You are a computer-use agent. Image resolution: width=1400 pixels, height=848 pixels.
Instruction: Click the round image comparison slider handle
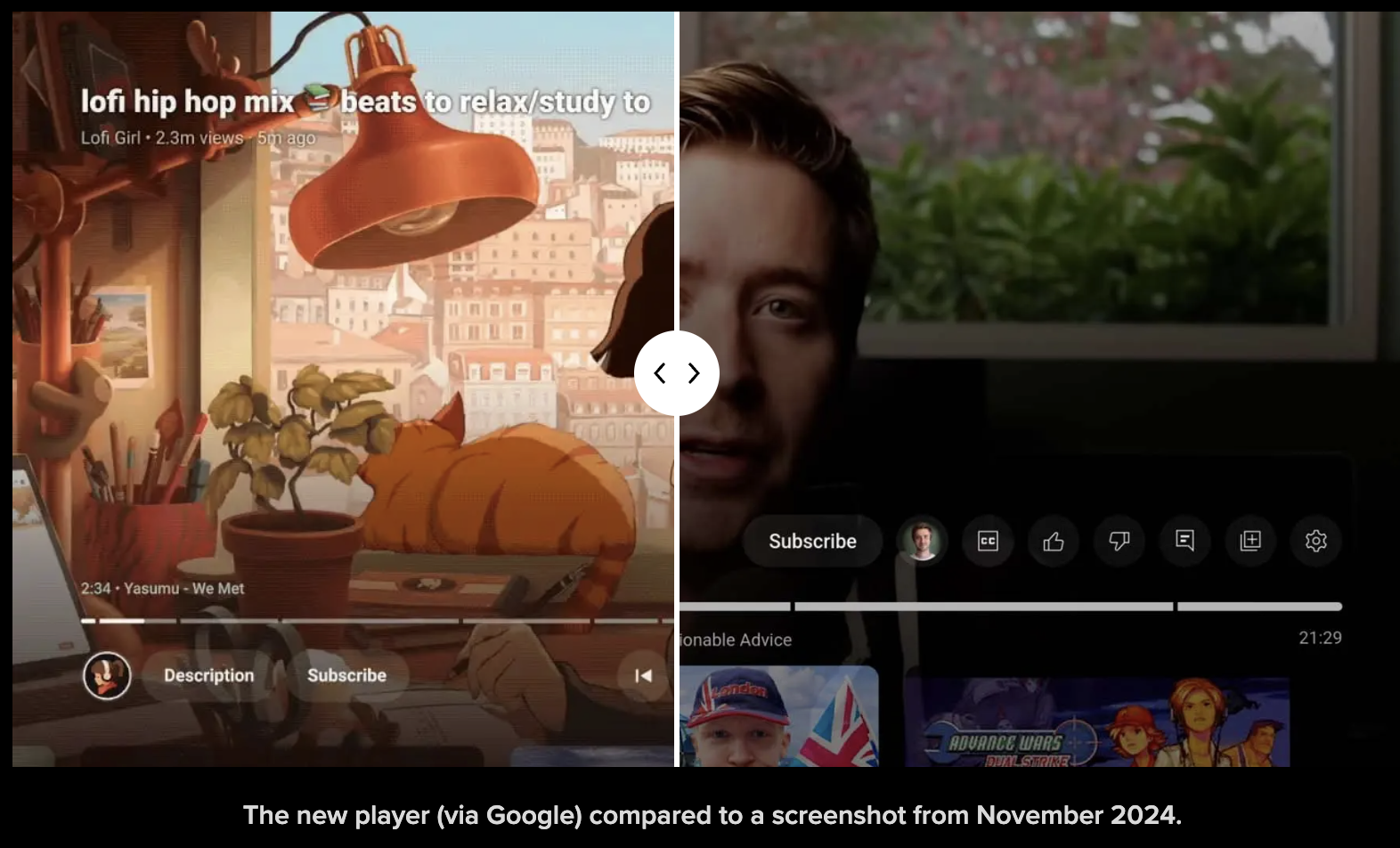pyautogui.click(x=676, y=373)
